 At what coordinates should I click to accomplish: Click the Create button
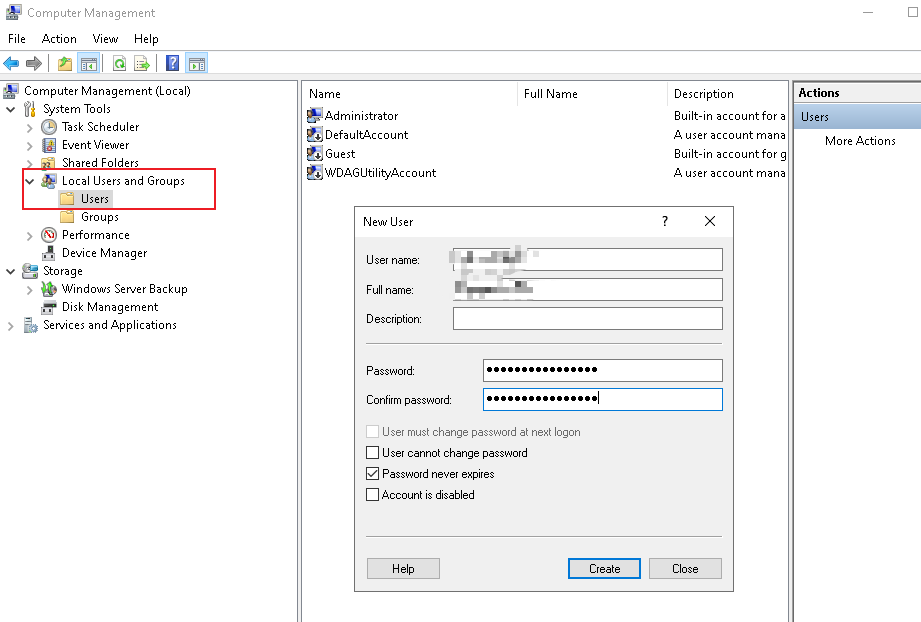click(x=604, y=568)
